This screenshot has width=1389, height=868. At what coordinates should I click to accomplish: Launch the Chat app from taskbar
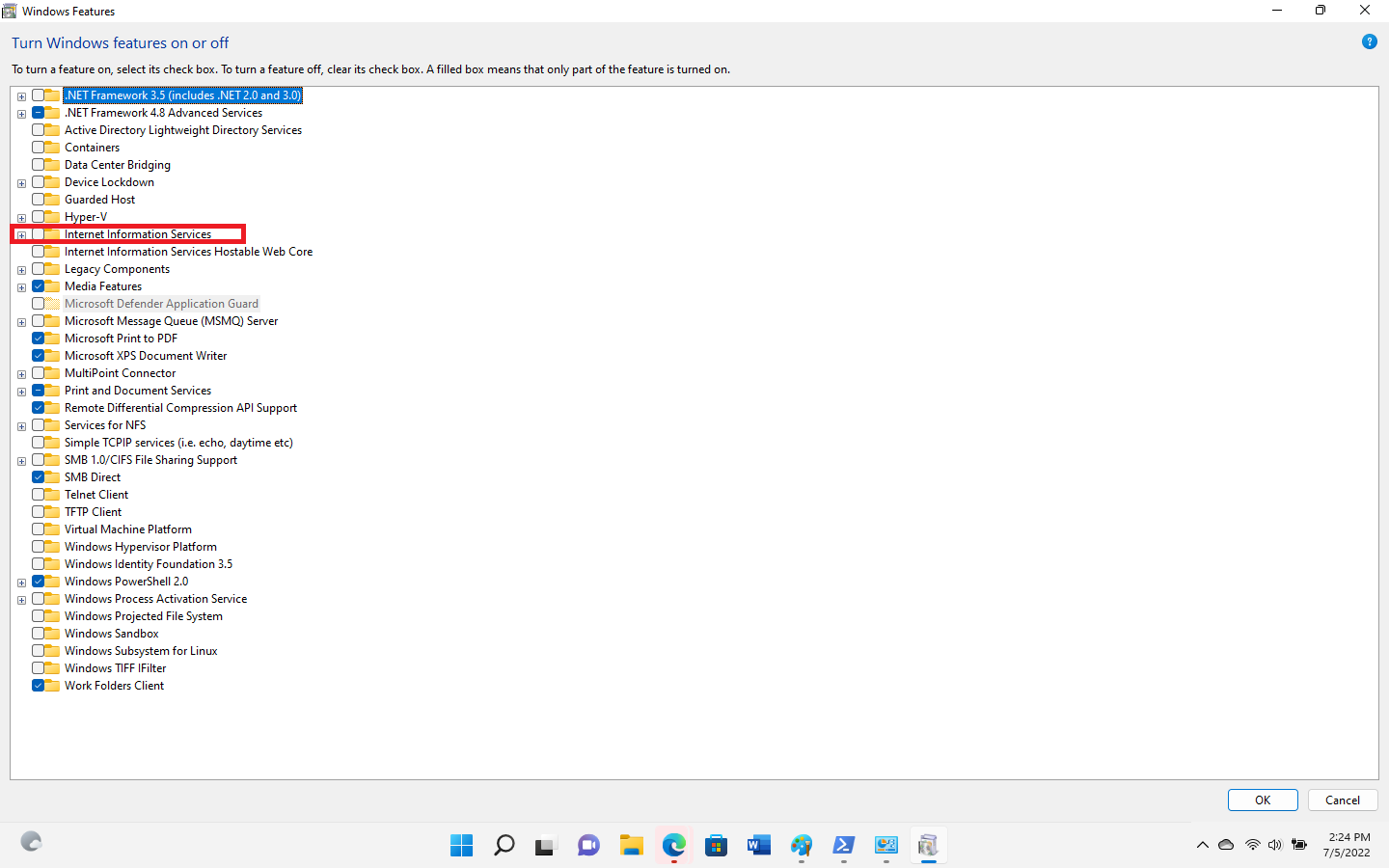[x=588, y=846]
